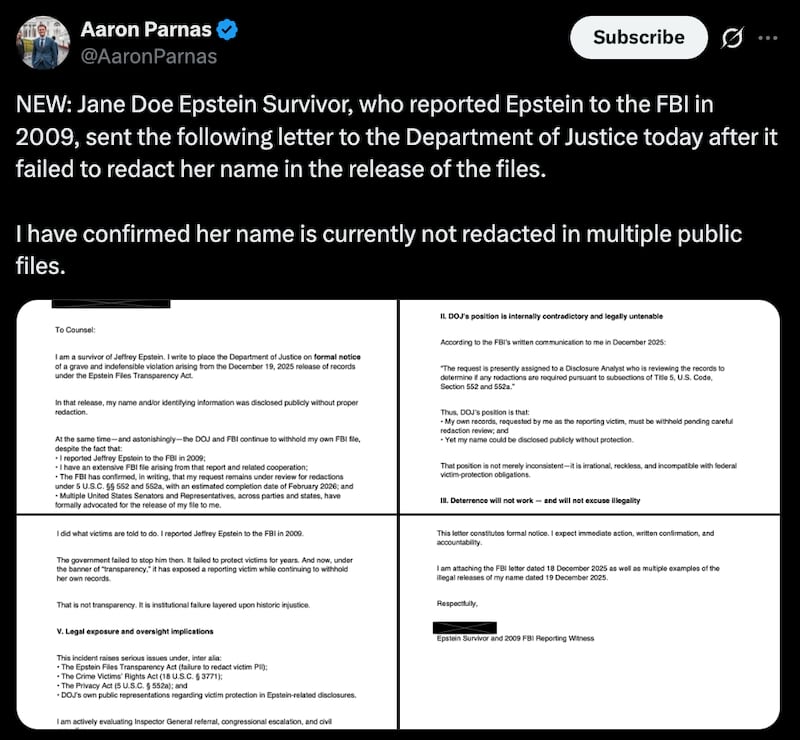Click the blue verified badge next to Aaron Parnas
Screen dimensions: 800x740
pyautogui.click(x=227, y=31)
